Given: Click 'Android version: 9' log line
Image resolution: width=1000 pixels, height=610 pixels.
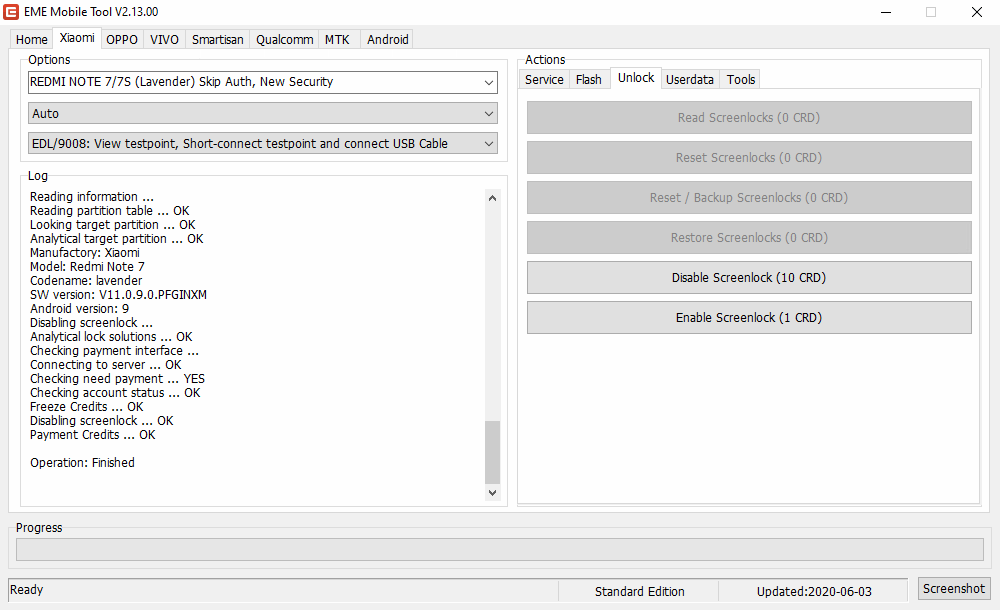Looking at the screenshot, I should (79, 309).
